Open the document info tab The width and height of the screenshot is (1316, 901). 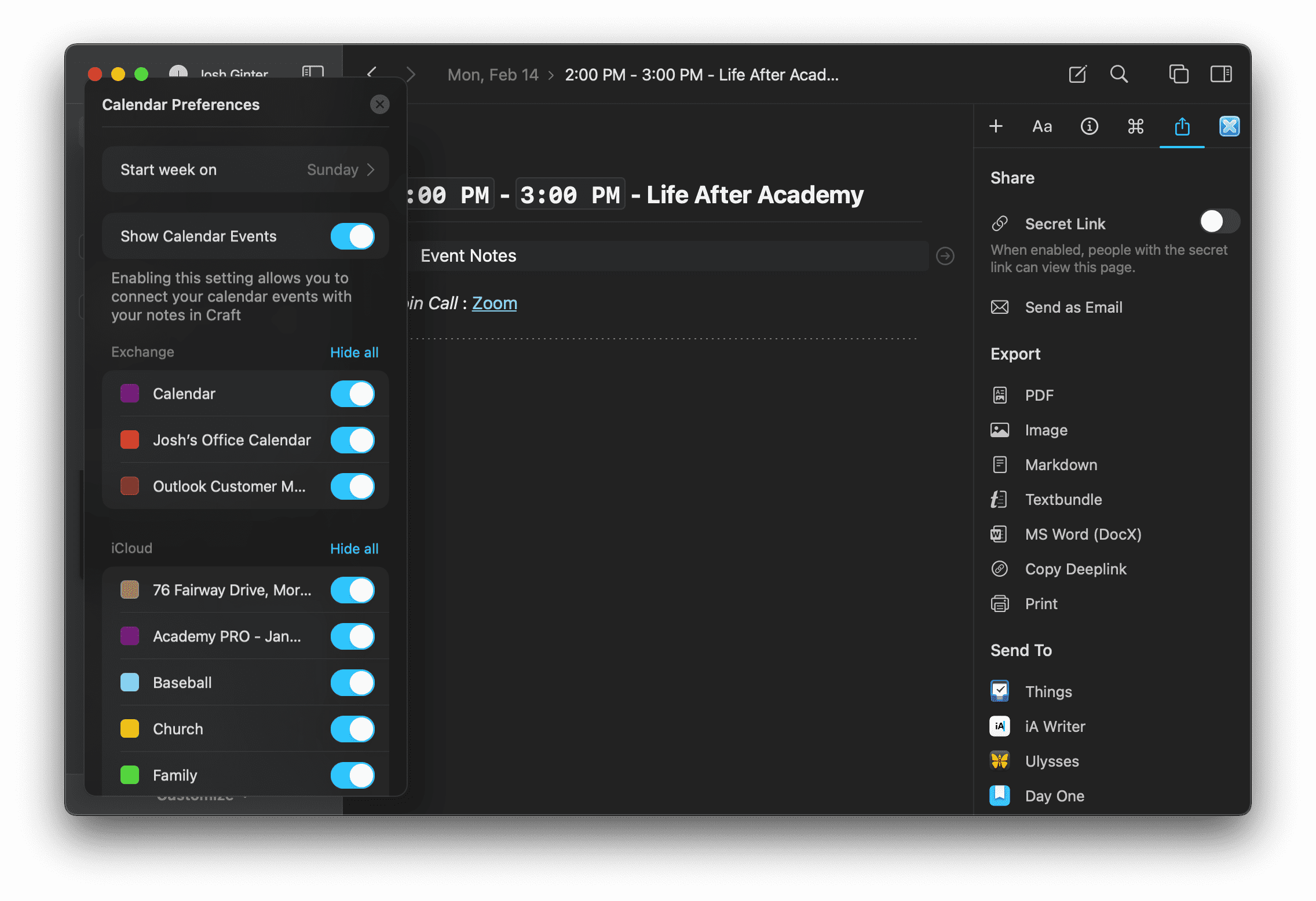click(1090, 126)
